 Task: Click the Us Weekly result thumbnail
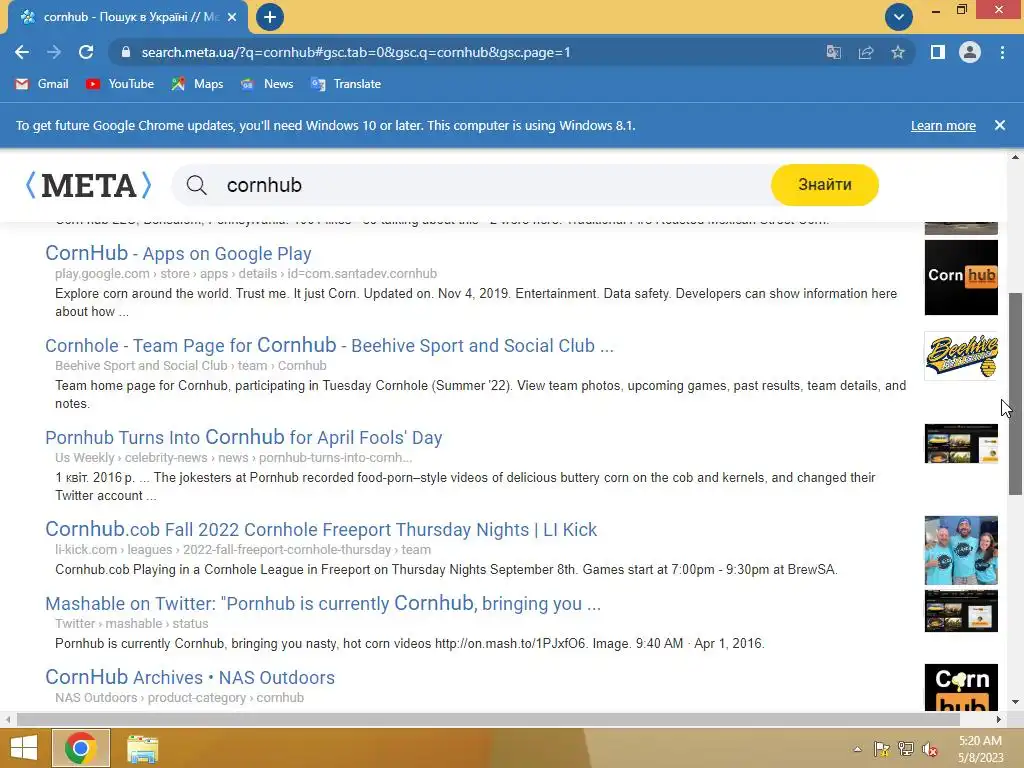click(961, 443)
